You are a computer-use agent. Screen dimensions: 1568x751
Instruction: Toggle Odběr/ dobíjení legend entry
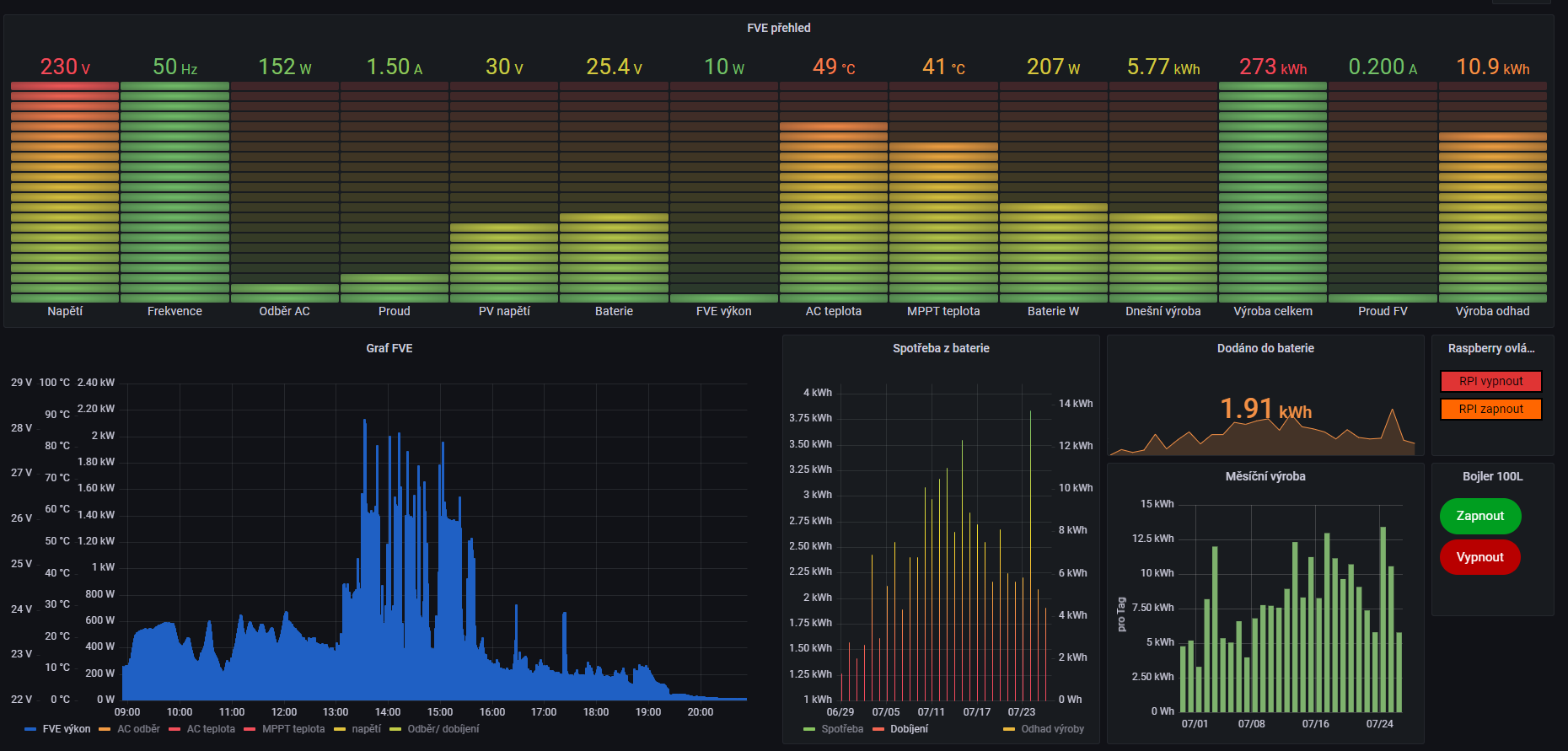point(443,729)
